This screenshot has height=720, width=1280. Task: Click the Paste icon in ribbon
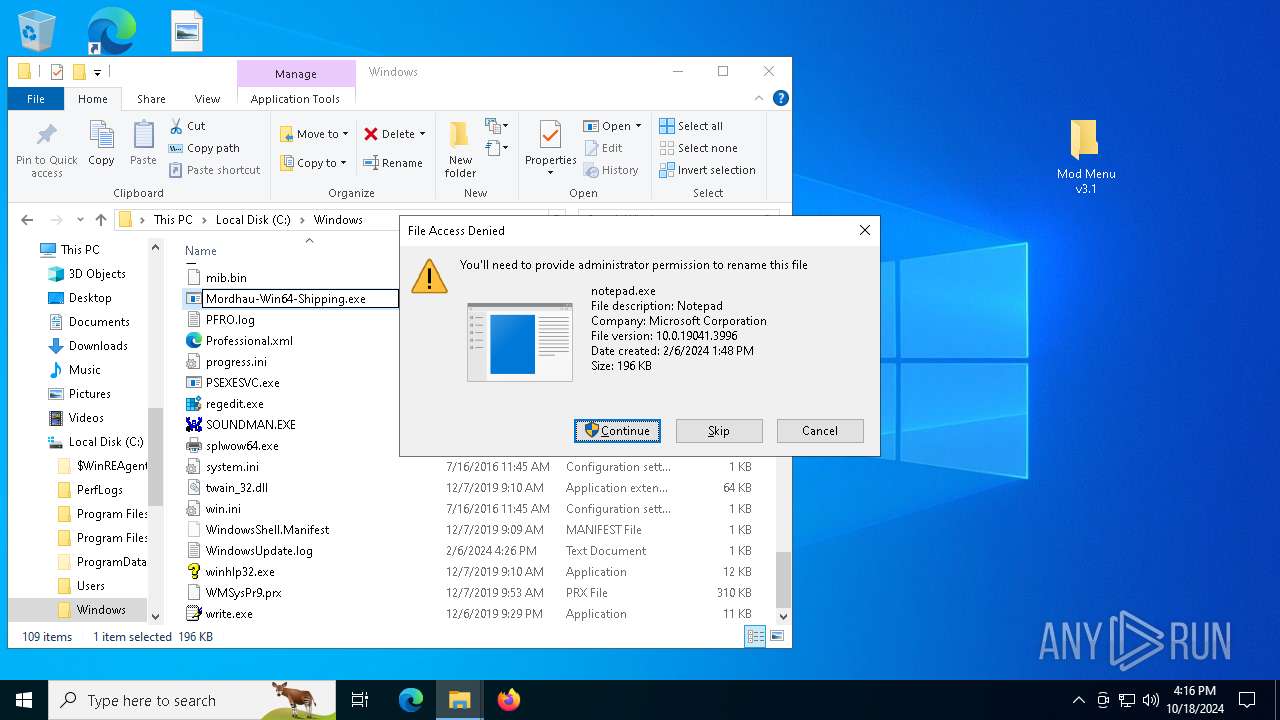point(143,135)
